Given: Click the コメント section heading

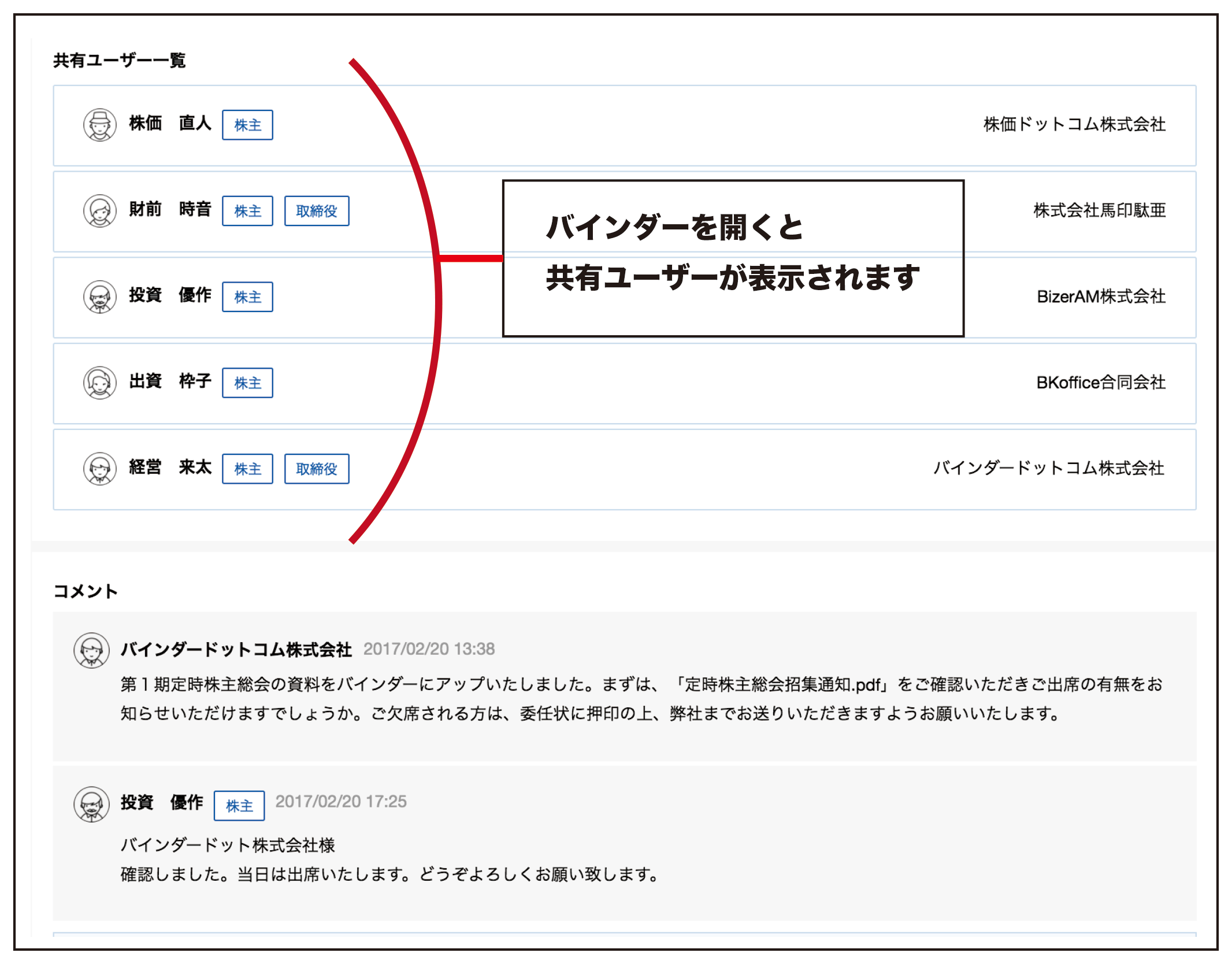Looking at the screenshot, I should [86, 591].
